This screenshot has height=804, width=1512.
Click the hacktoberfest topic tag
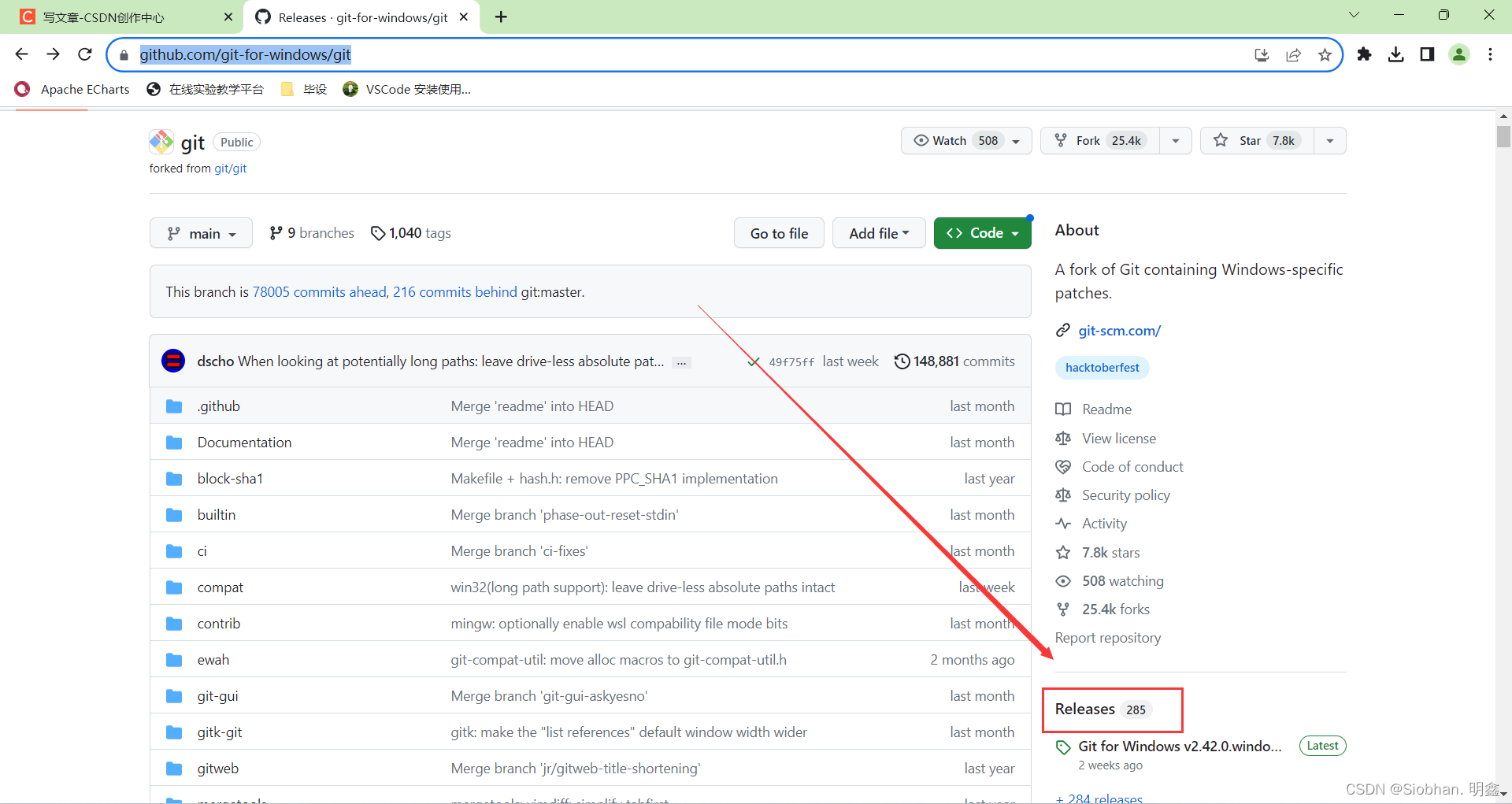(1102, 368)
